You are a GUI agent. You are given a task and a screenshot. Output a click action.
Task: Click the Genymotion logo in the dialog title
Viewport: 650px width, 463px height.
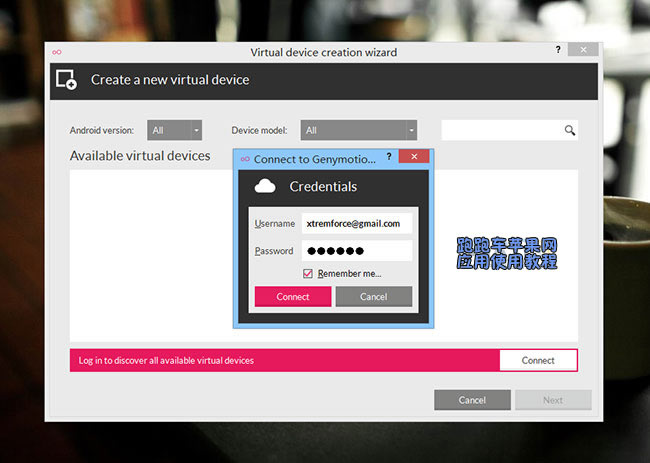(245, 159)
